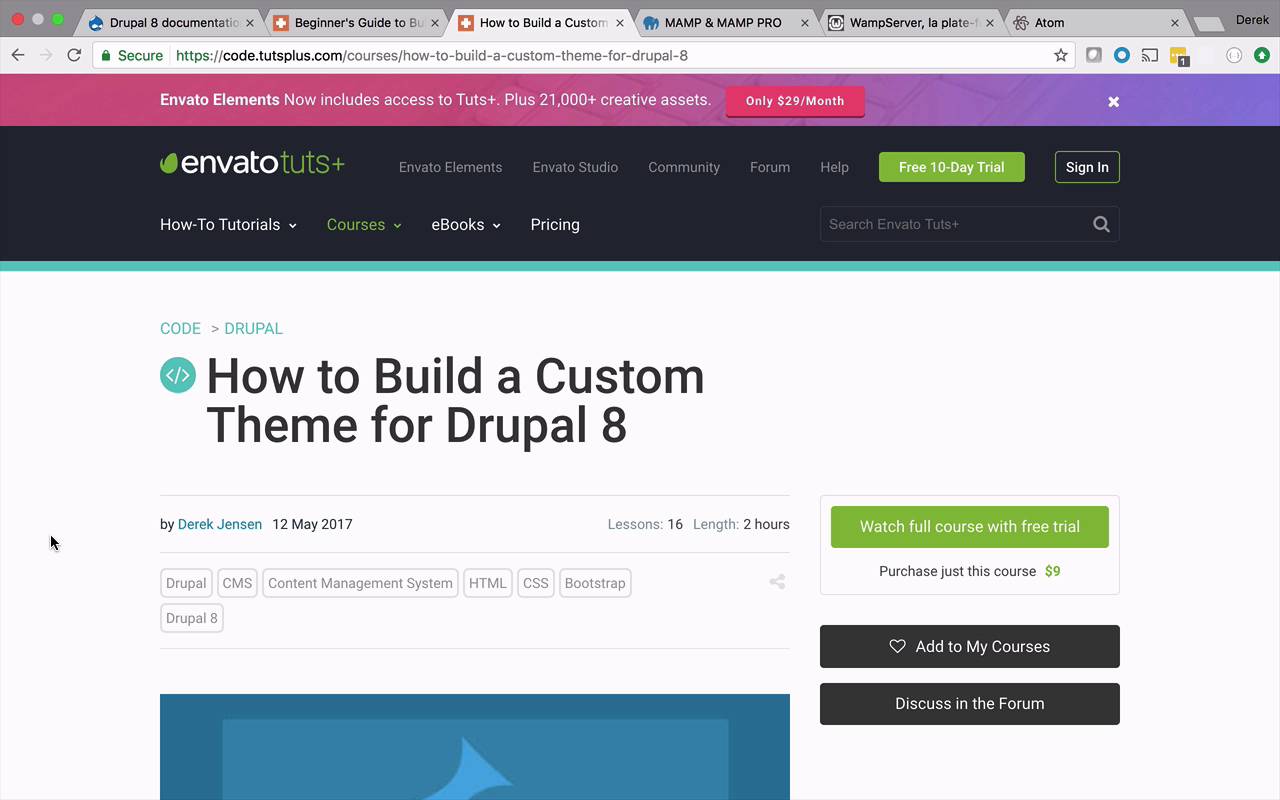
Task: Click the share icon beside tags
Action: point(777,582)
